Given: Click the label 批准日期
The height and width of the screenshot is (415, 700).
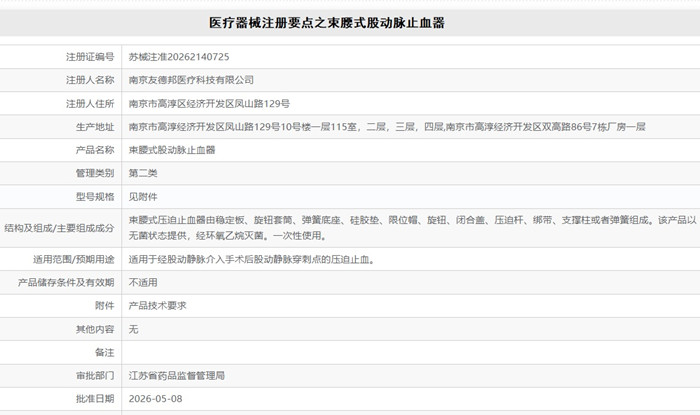Looking at the screenshot, I should (x=95, y=399).
